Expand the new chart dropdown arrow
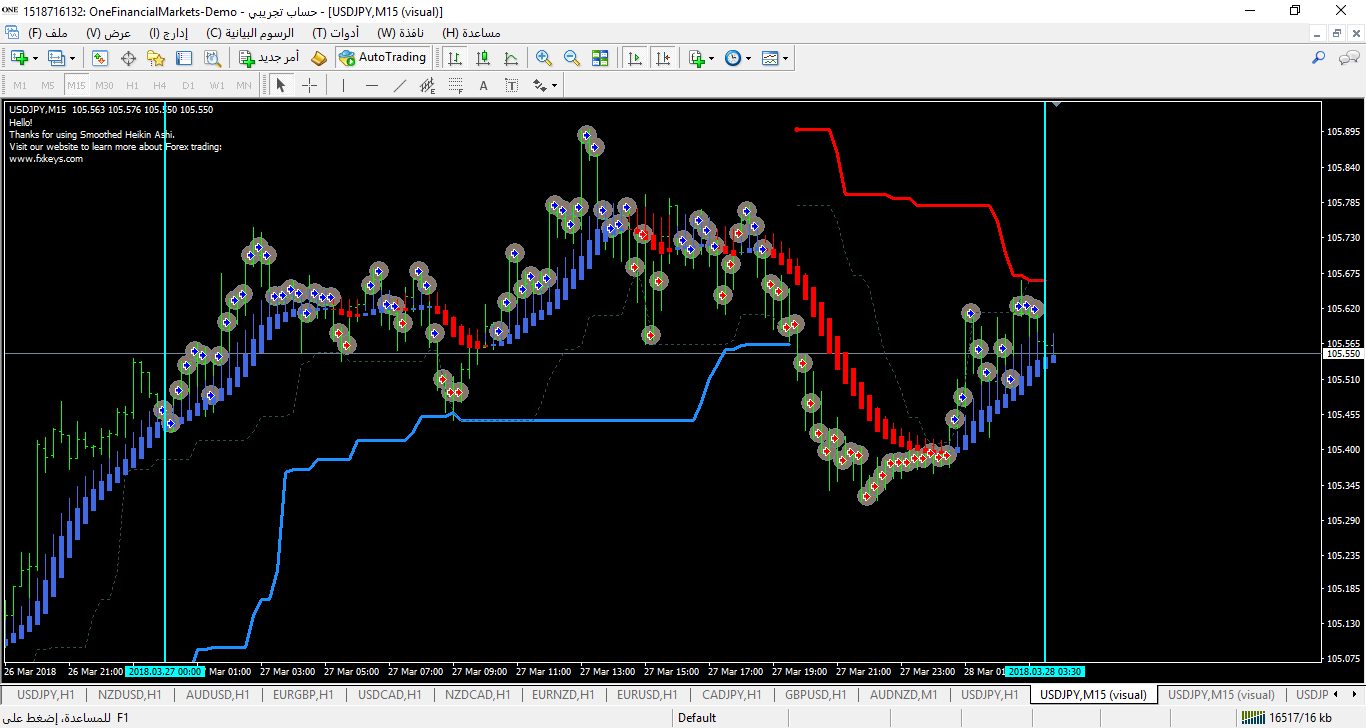 click(34, 58)
